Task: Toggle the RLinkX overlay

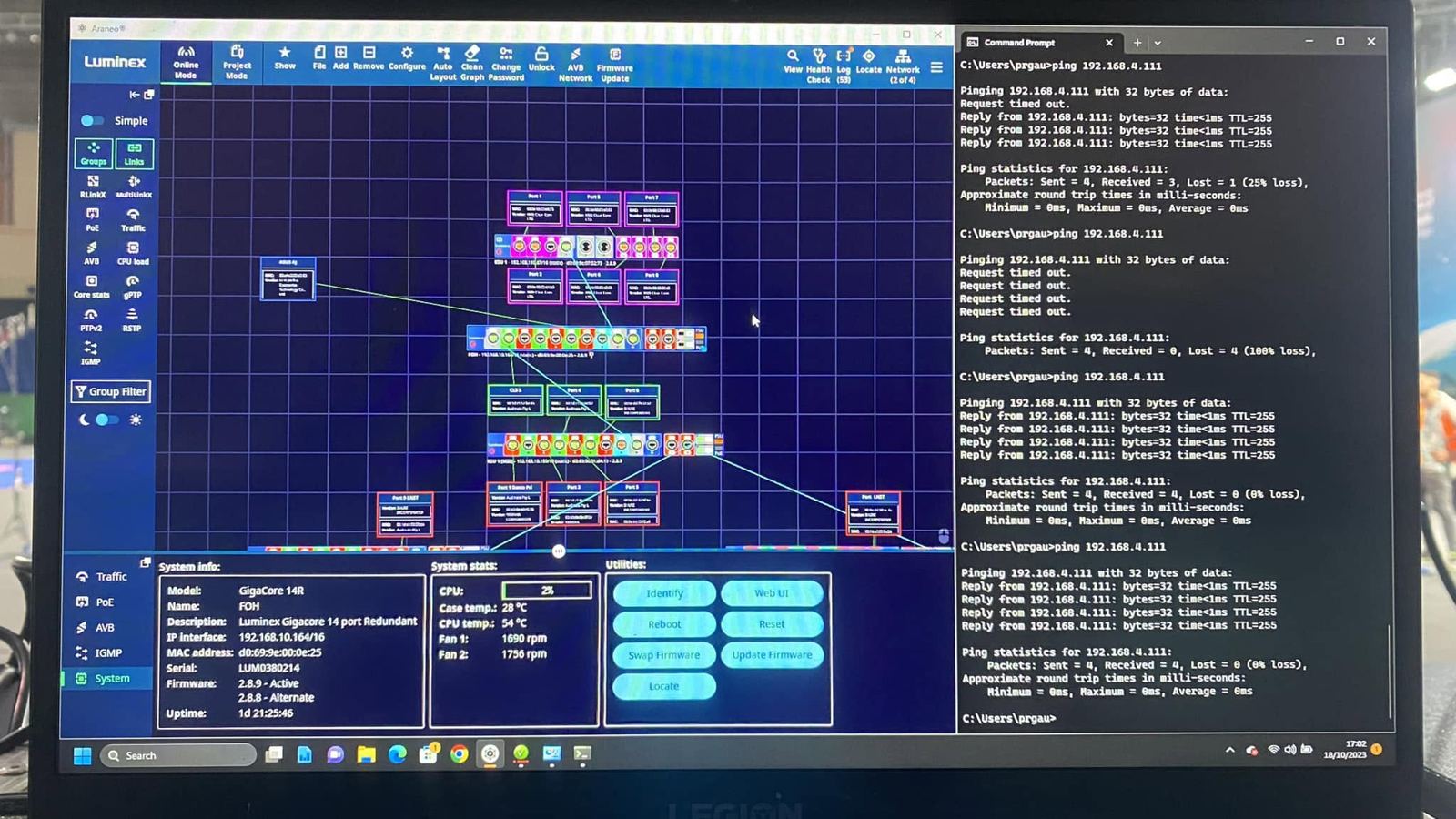Action: coord(93,187)
